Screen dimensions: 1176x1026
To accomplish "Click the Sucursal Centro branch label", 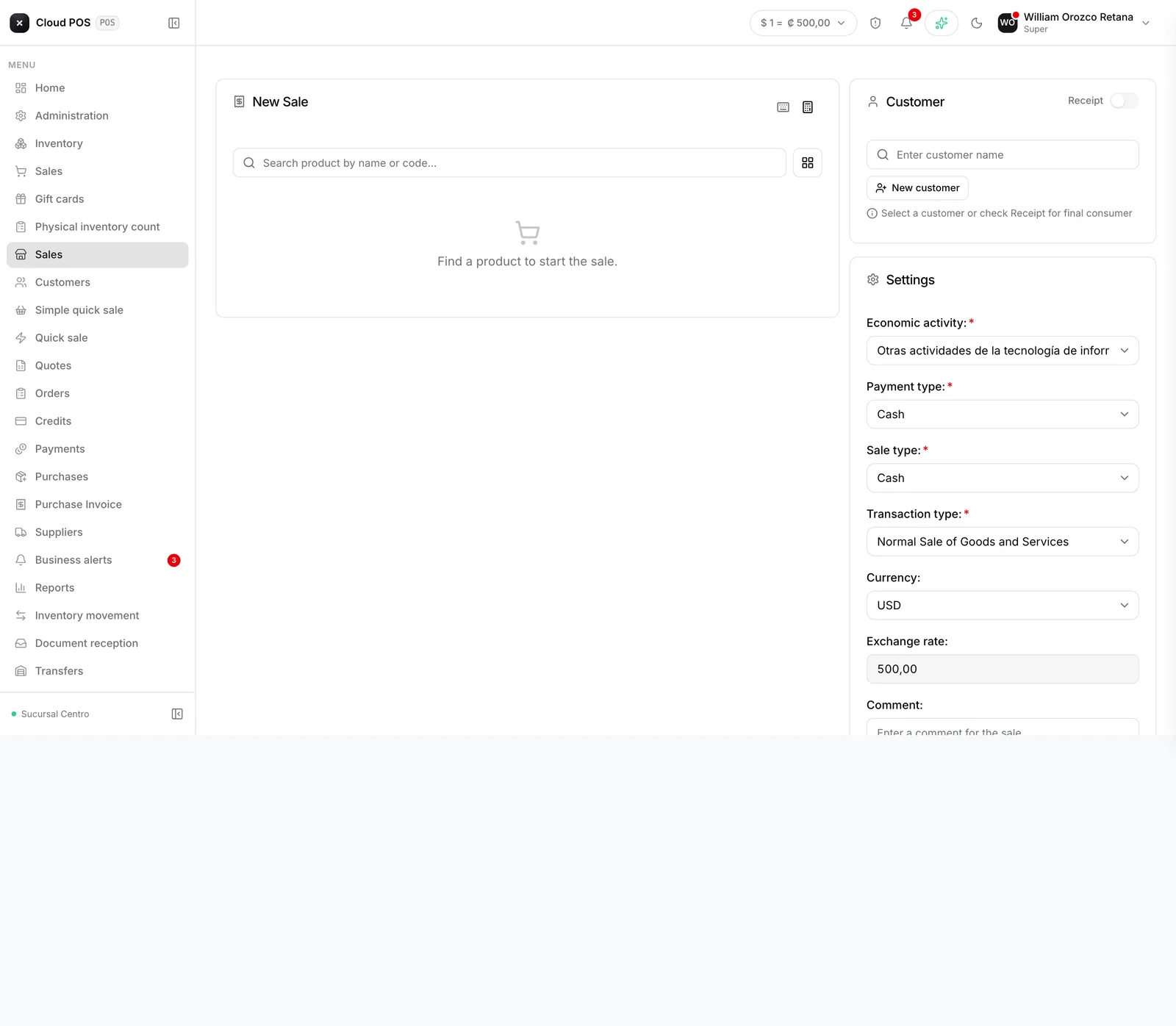I will click(x=55, y=714).
